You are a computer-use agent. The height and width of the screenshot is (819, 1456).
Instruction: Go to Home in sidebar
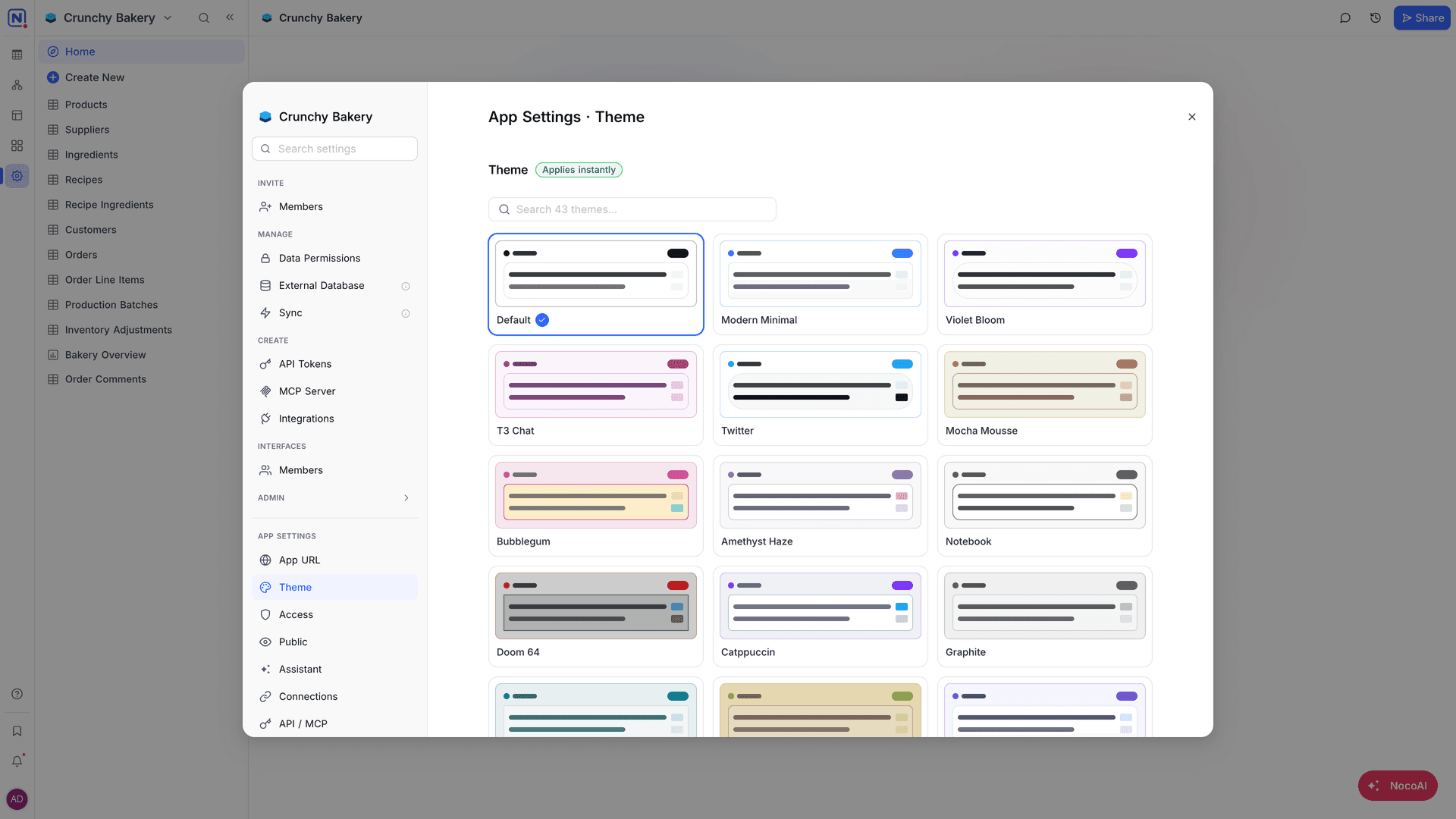click(141, 52)
